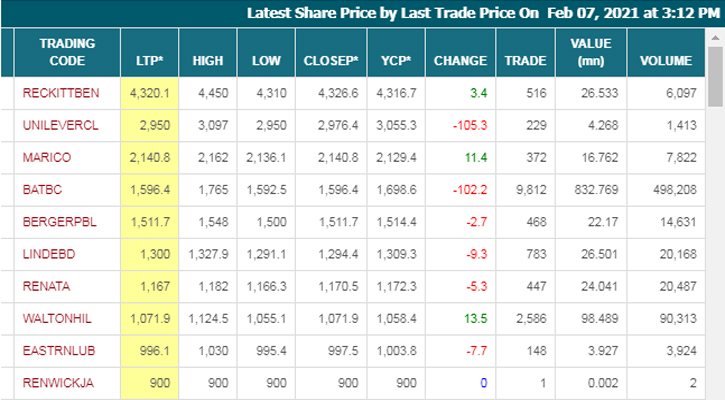The width and height of the screenshot is (725, 400).
Task: Click the TRADE column header
Action: coord(525,61)
